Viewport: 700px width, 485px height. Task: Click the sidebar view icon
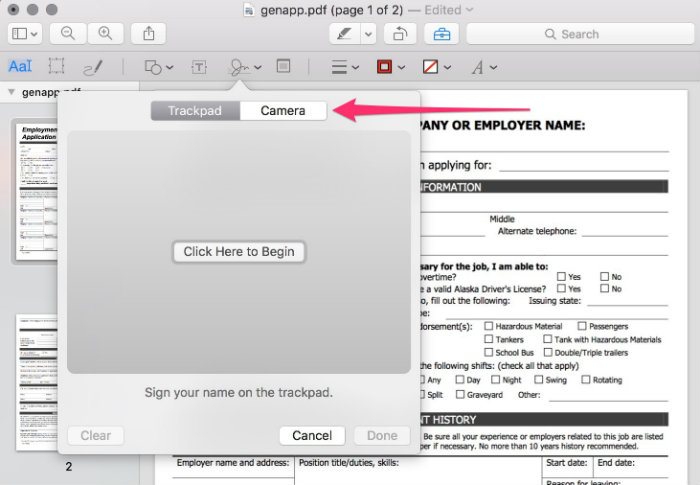tap(19, 33)
